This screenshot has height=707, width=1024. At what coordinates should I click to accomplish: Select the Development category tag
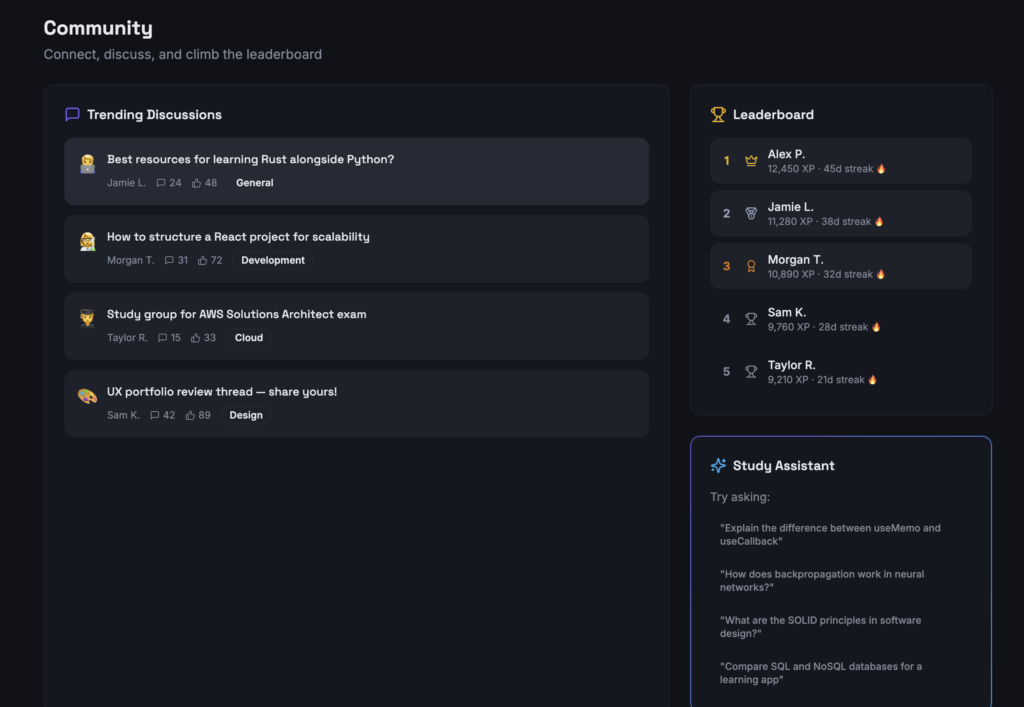[x=273, y=260]
